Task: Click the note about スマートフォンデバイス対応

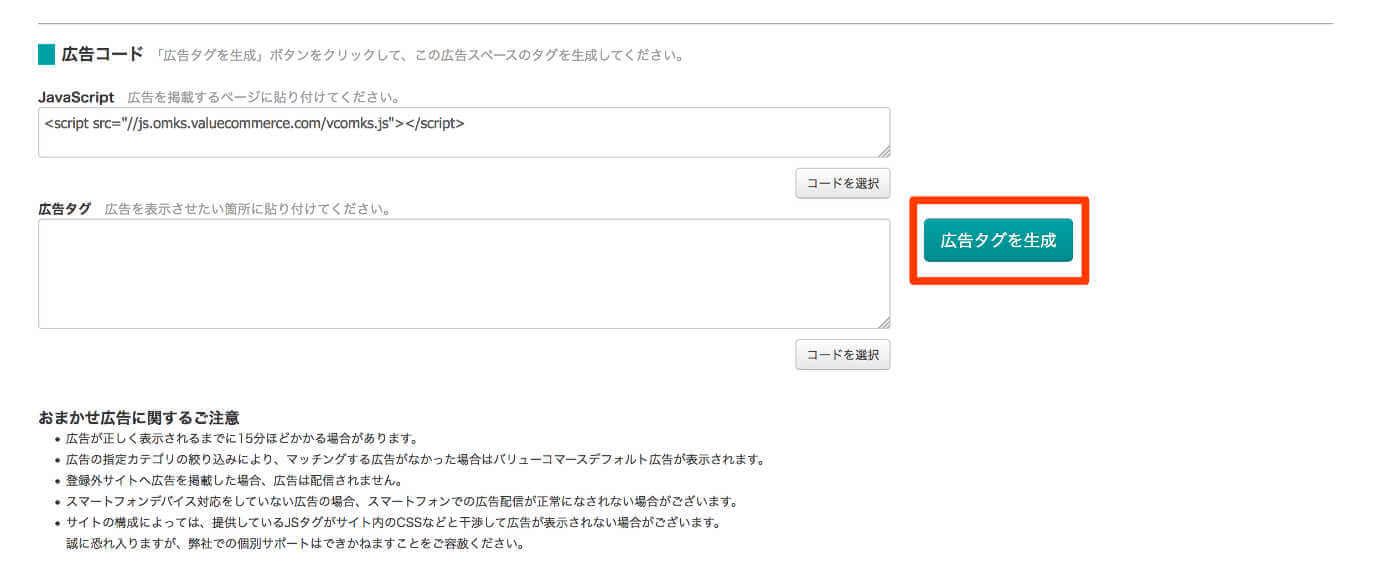Action: (401, 502)
